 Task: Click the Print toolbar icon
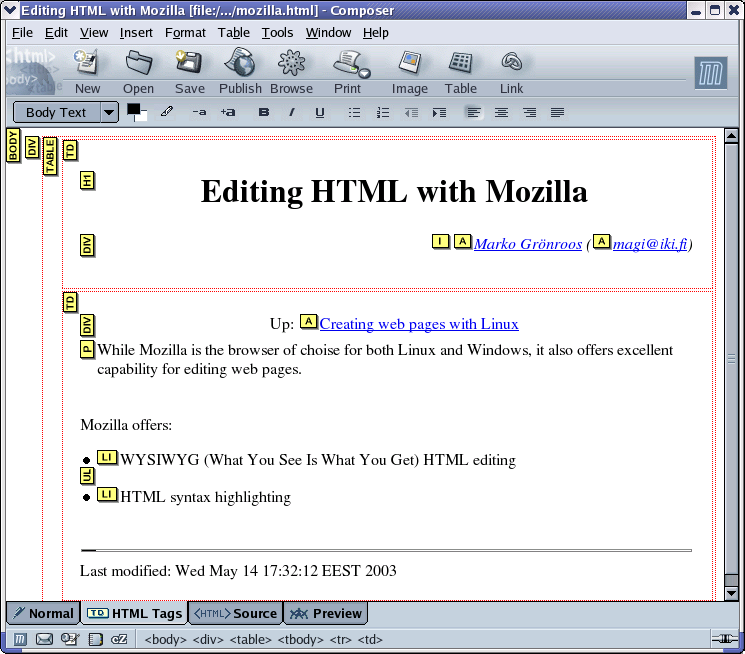[x=349, y=64]
